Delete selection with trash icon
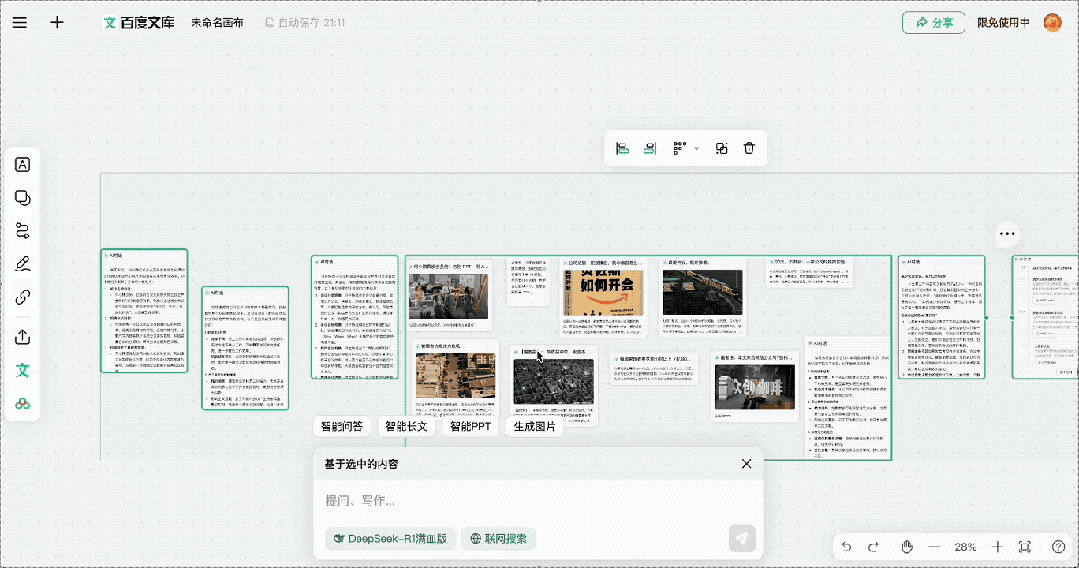Image resolution: width=1079 pixels, height=568 pixels. (x=749, y=148)
